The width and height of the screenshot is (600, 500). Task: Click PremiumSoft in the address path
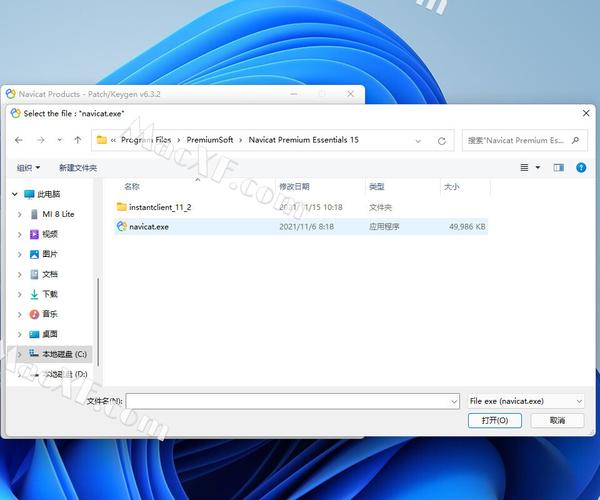(x=210, y=140)
